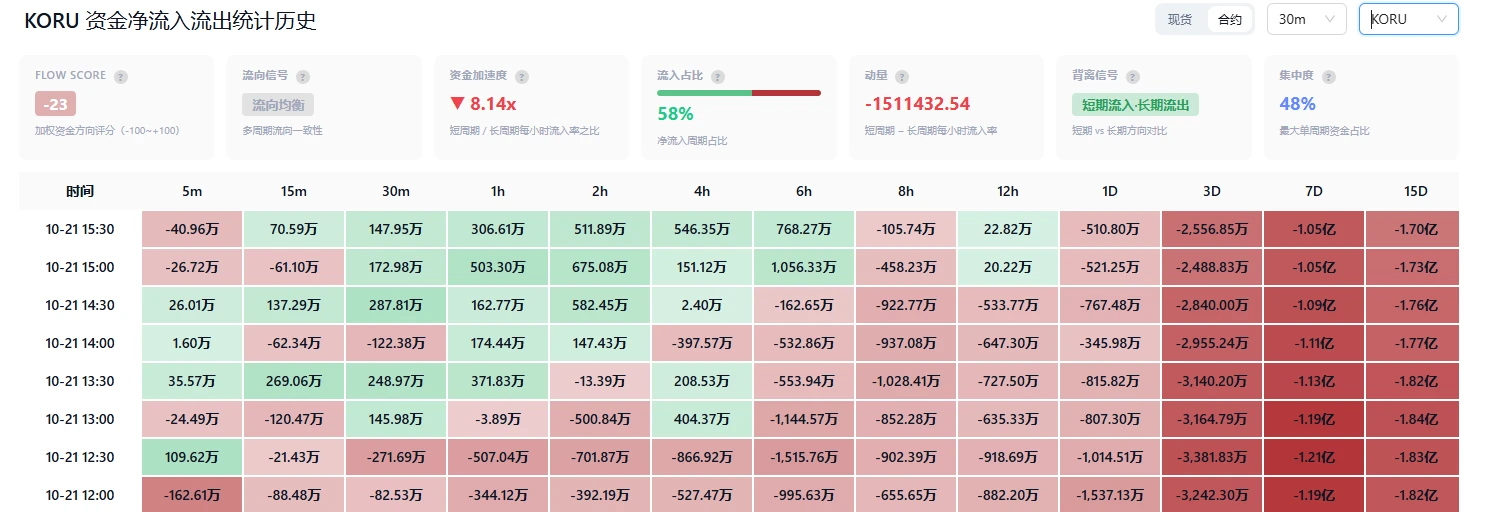The image size is (1512, 512).
Task: Open help icon next to FLOW SCORE
Action: tap(121, 76)
